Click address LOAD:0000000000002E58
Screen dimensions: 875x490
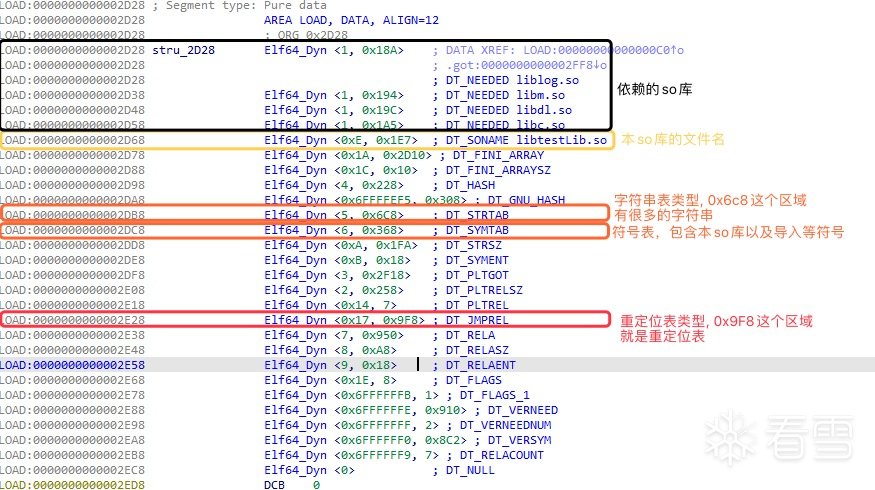[73, 366]
